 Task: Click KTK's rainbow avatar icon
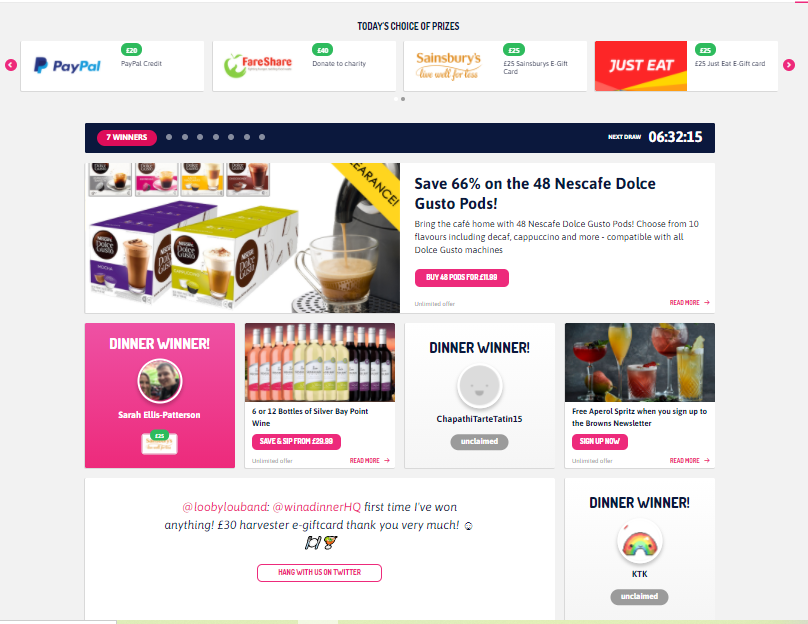[x=639, y=542]
